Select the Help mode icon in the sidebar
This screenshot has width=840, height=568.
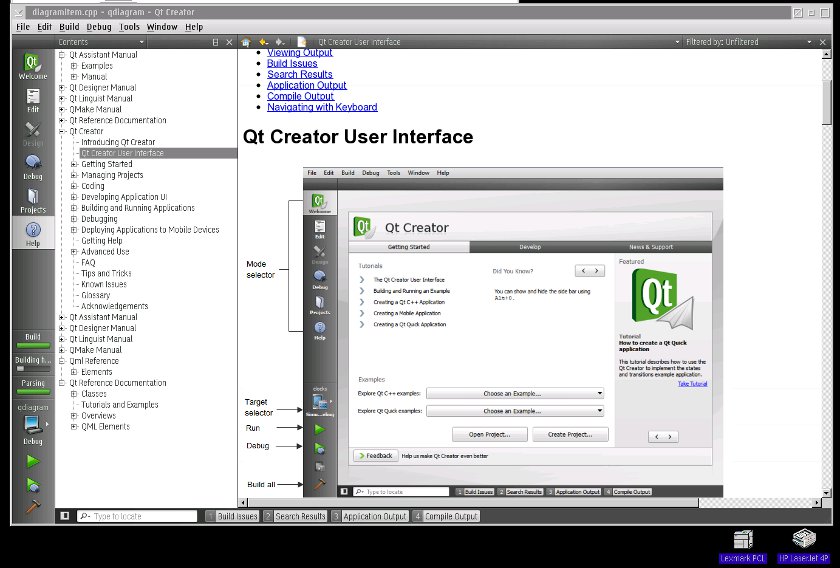click(33, 234)
